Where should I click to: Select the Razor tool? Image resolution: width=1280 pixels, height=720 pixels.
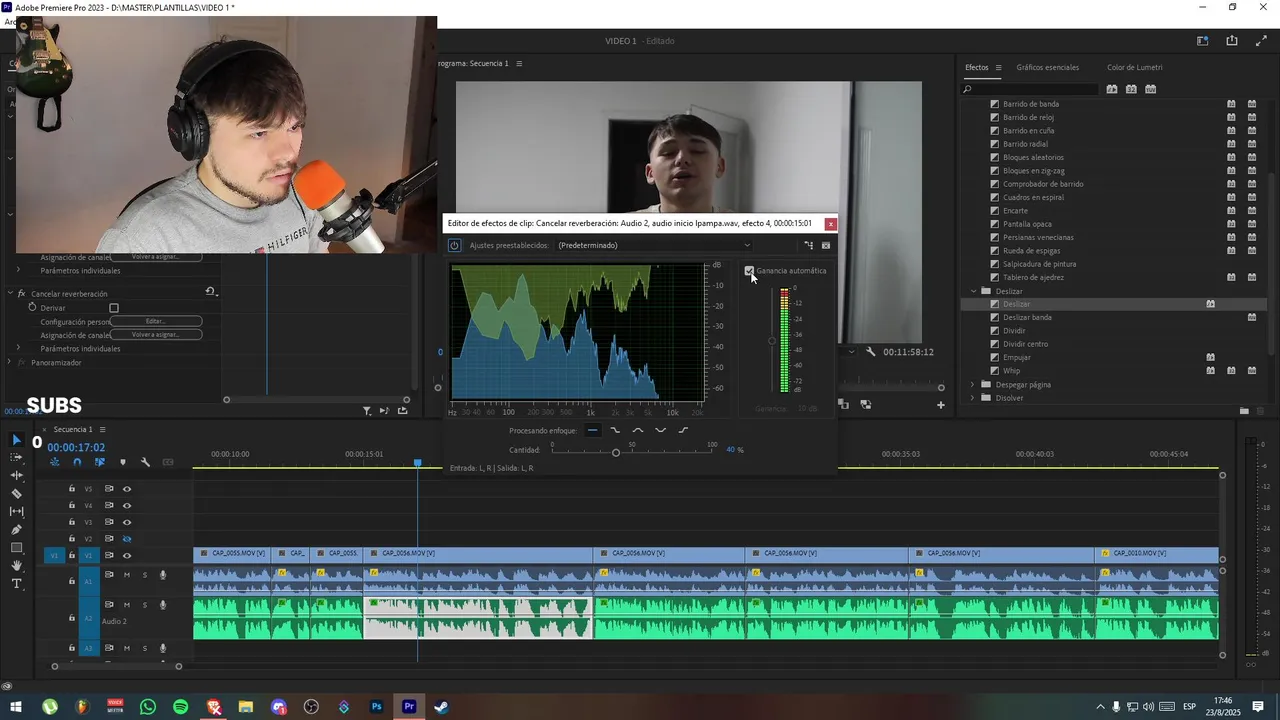pyautogui.click(x=16, y=493)
